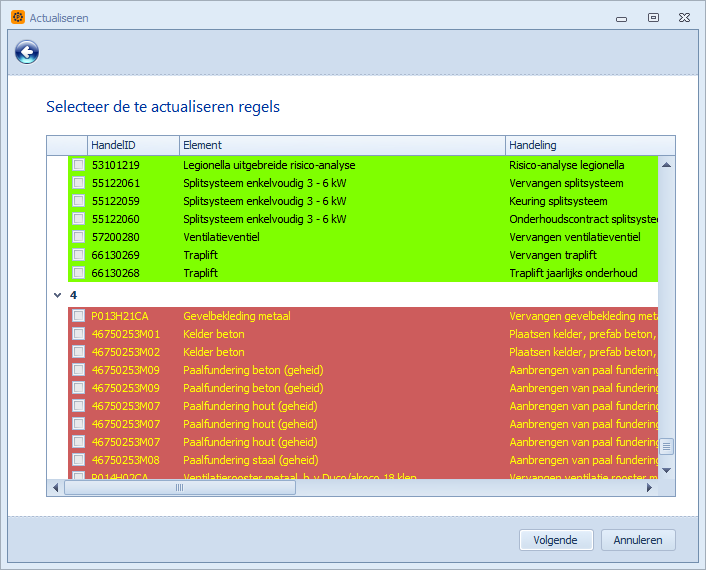This screenshot has height=570, width=706.
Task: Select 'Ventilatieventiel' element cell
Action: [x=342, y=237]
